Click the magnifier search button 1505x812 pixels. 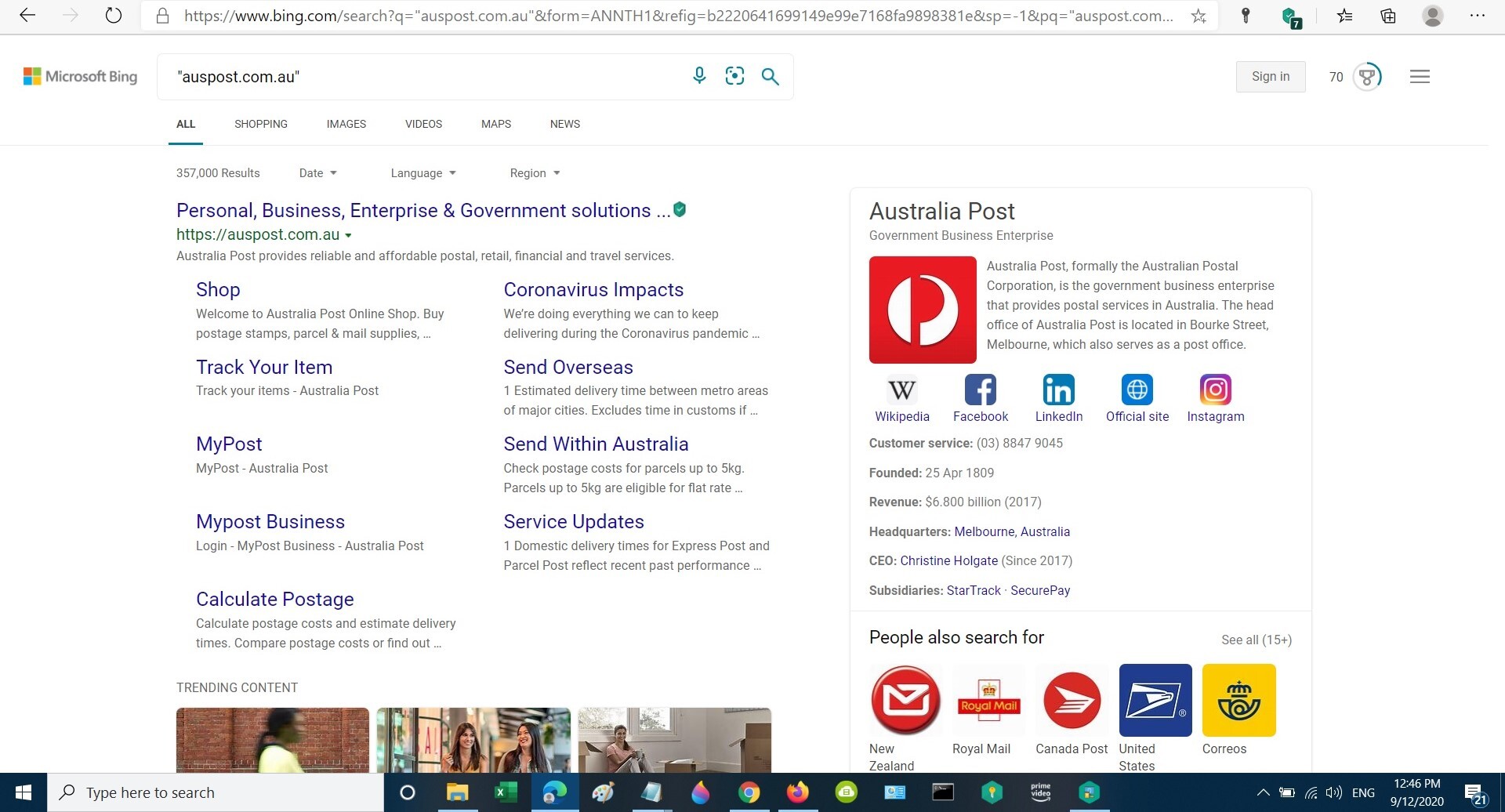tap(771, 76)
